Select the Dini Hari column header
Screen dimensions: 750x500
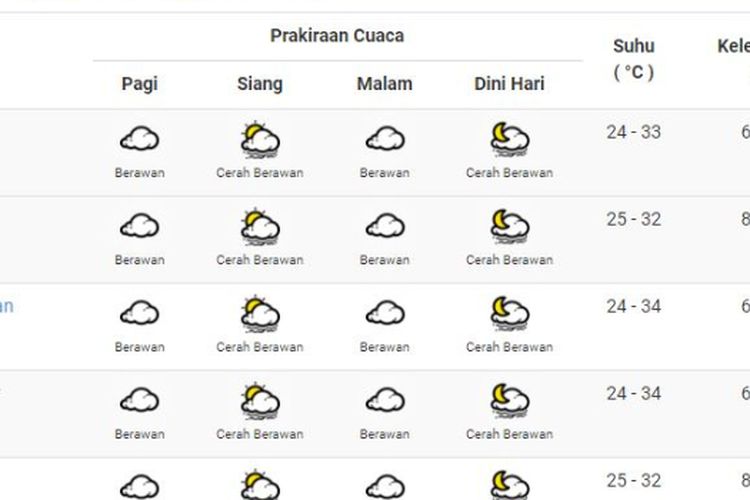click(x=509, y=84)
